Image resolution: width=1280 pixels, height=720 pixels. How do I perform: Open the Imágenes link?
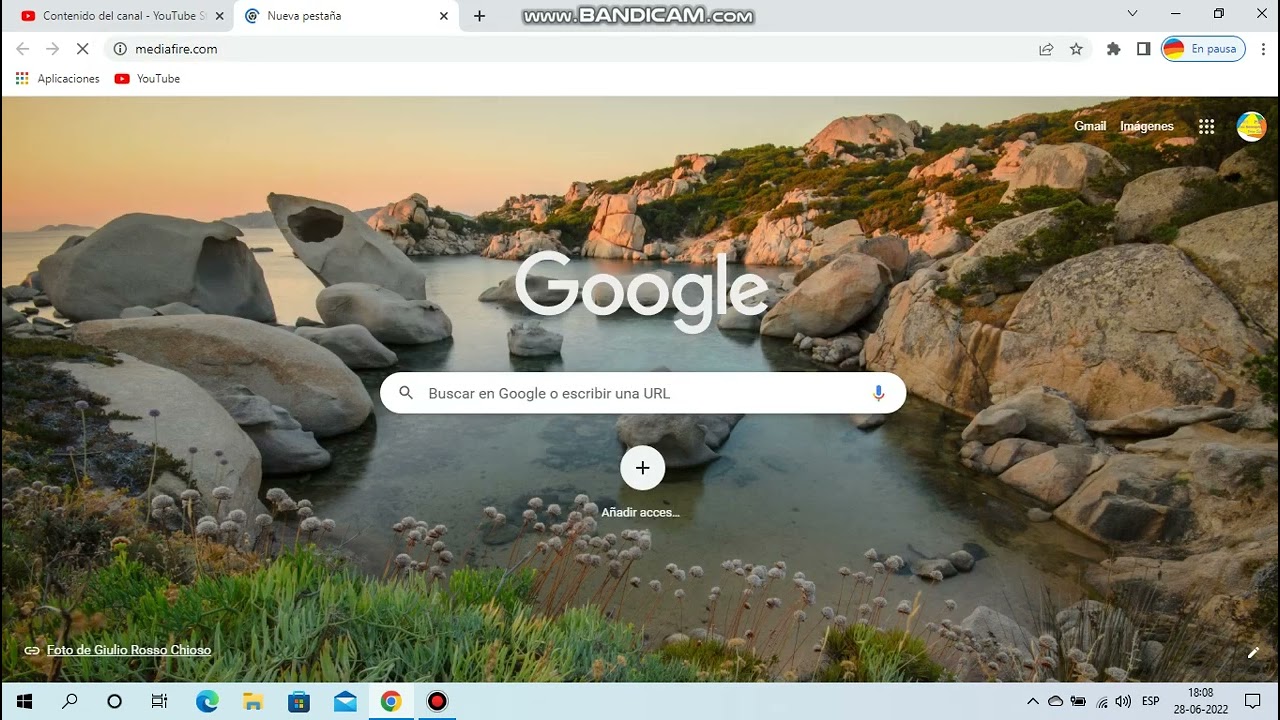tap(1147, 126)
